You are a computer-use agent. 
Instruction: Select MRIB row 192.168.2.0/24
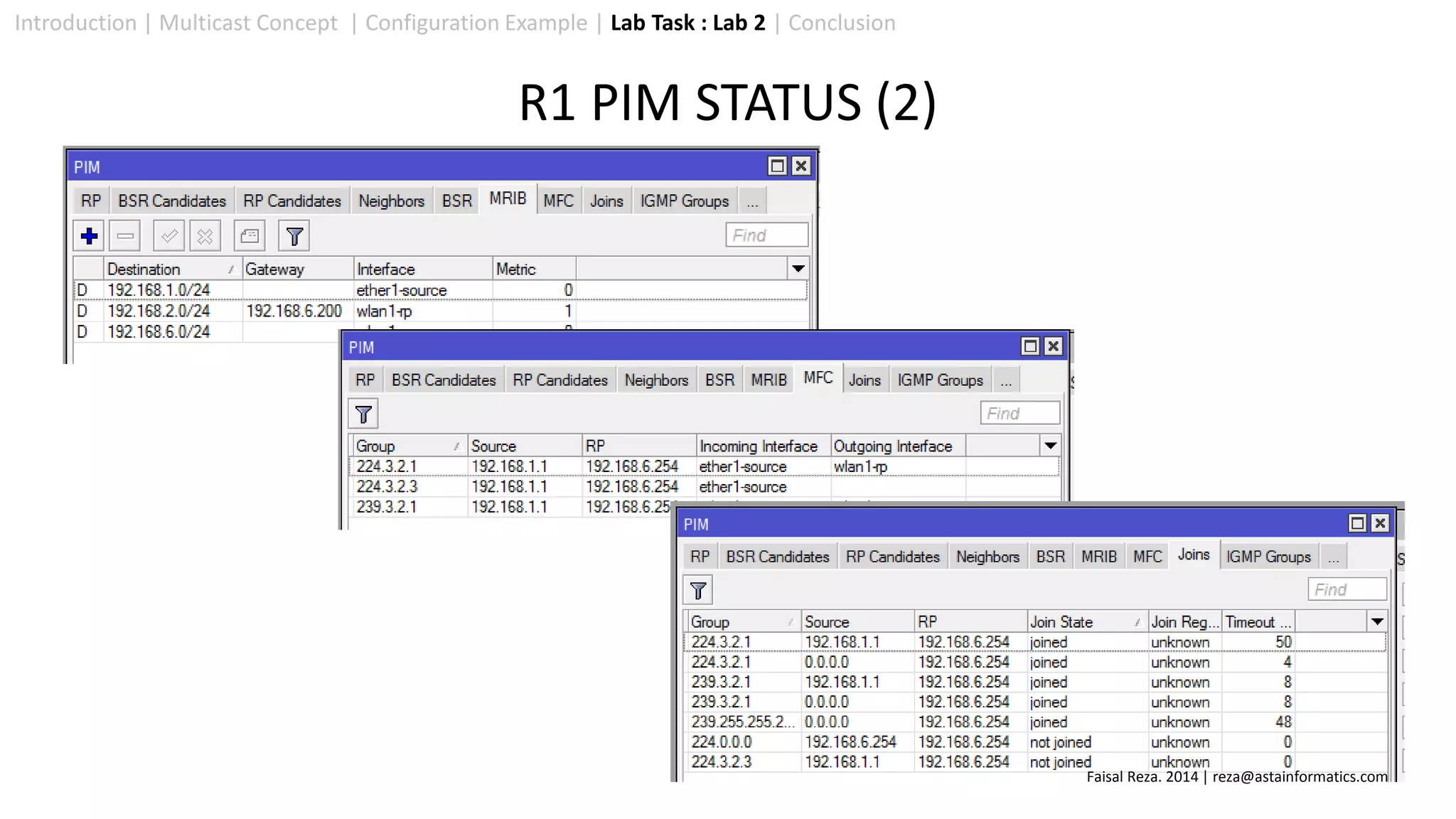click(441, 311)
